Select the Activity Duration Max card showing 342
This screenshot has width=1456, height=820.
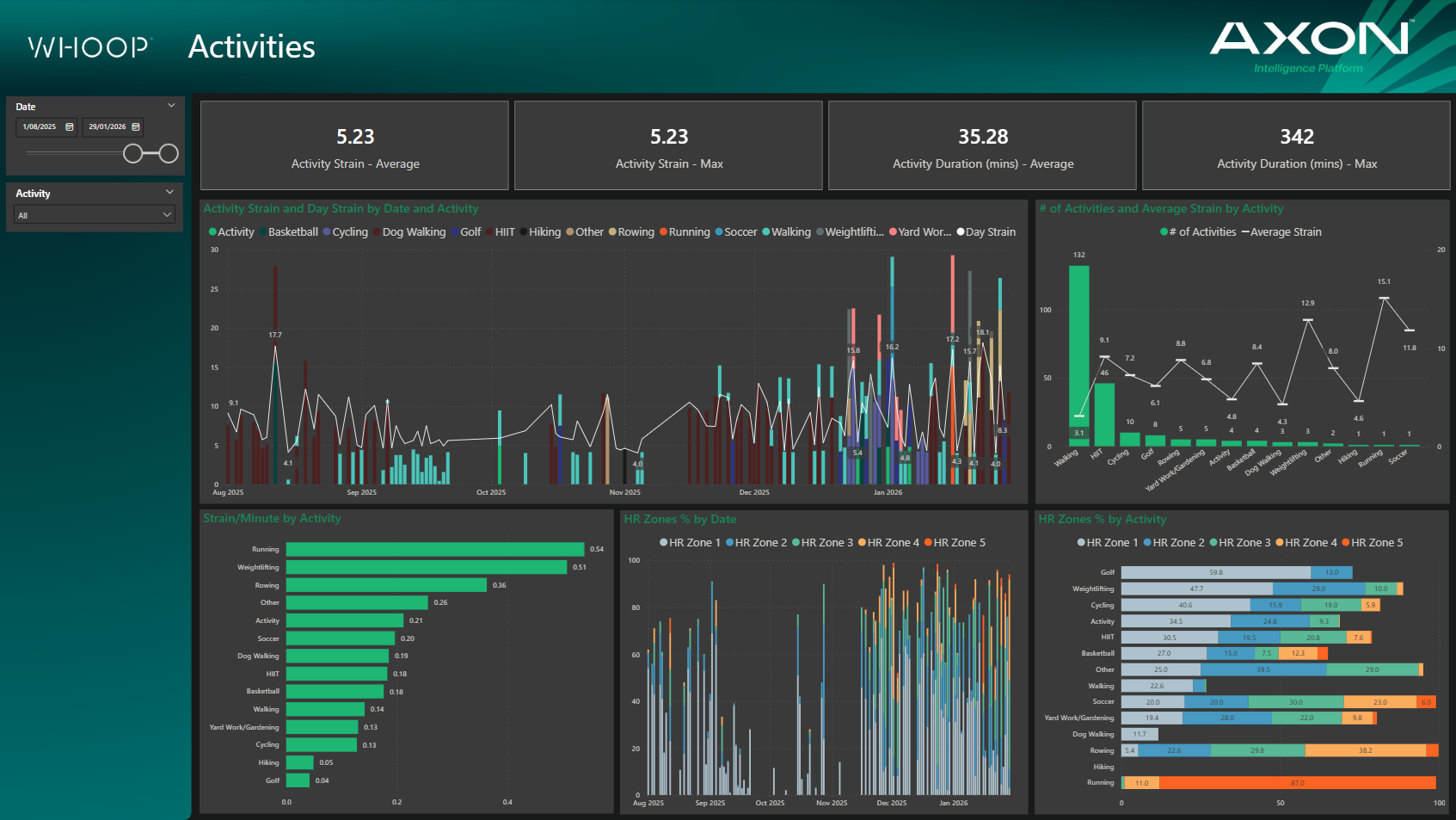(x=1295, y=145)
